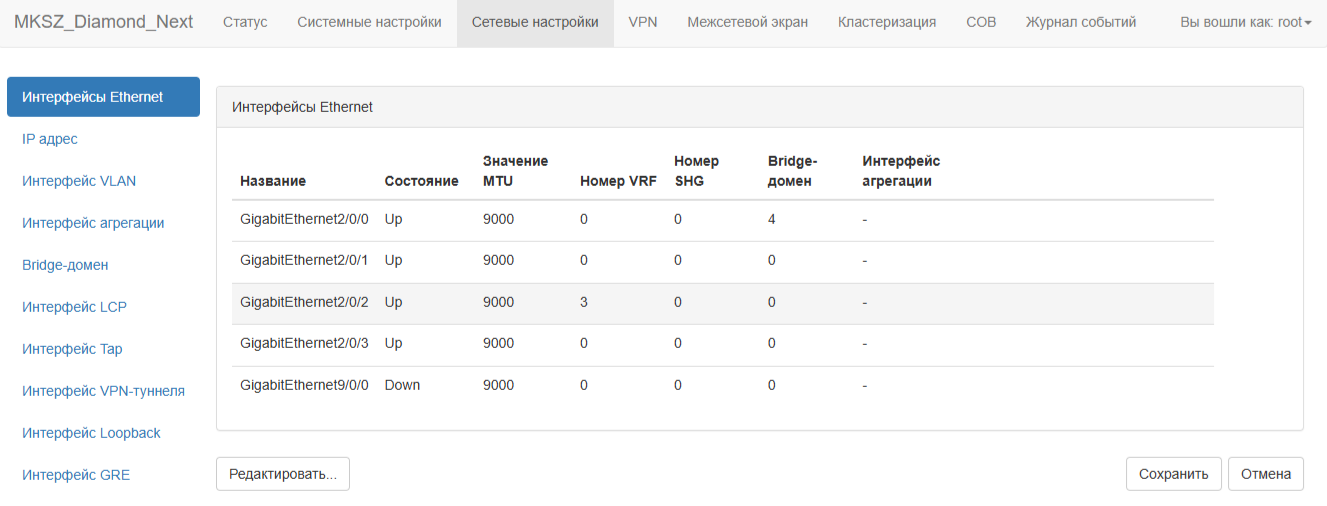This screenshot has width=1327, height=506.
Task: Select the GigabitEthernet2/0/2 table row
Action: point(723,302)
